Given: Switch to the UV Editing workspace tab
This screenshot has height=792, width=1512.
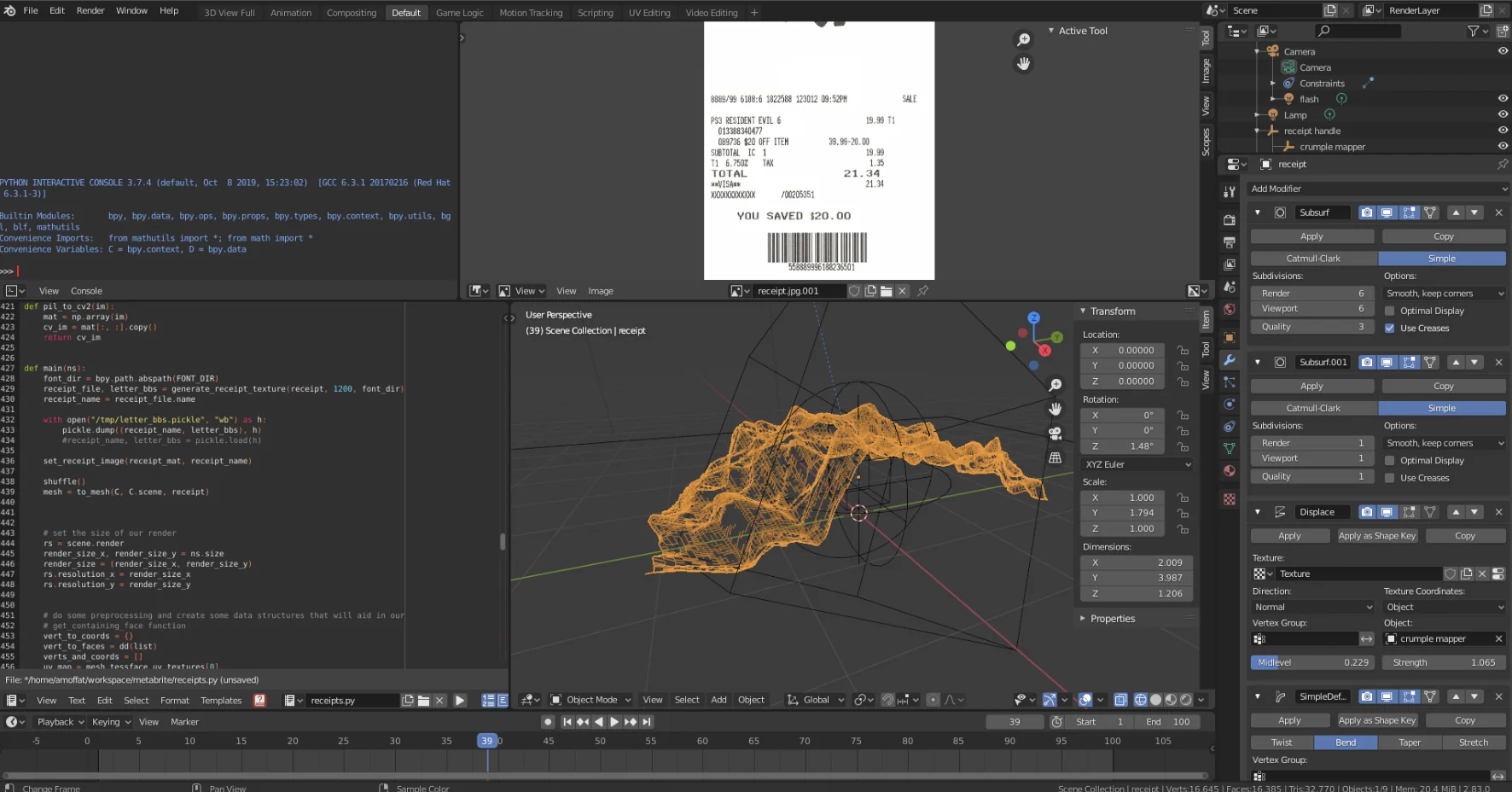Looking at the screenshot, I should (x=649, y=13).
